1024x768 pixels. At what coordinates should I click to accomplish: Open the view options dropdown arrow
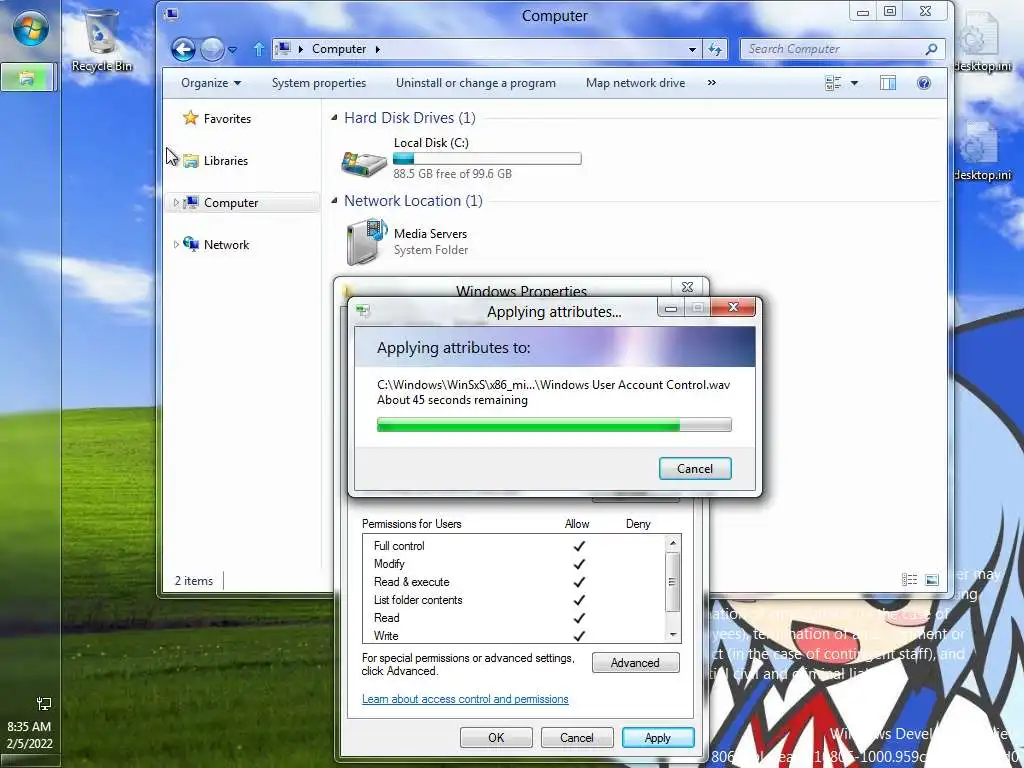[854, 83]
